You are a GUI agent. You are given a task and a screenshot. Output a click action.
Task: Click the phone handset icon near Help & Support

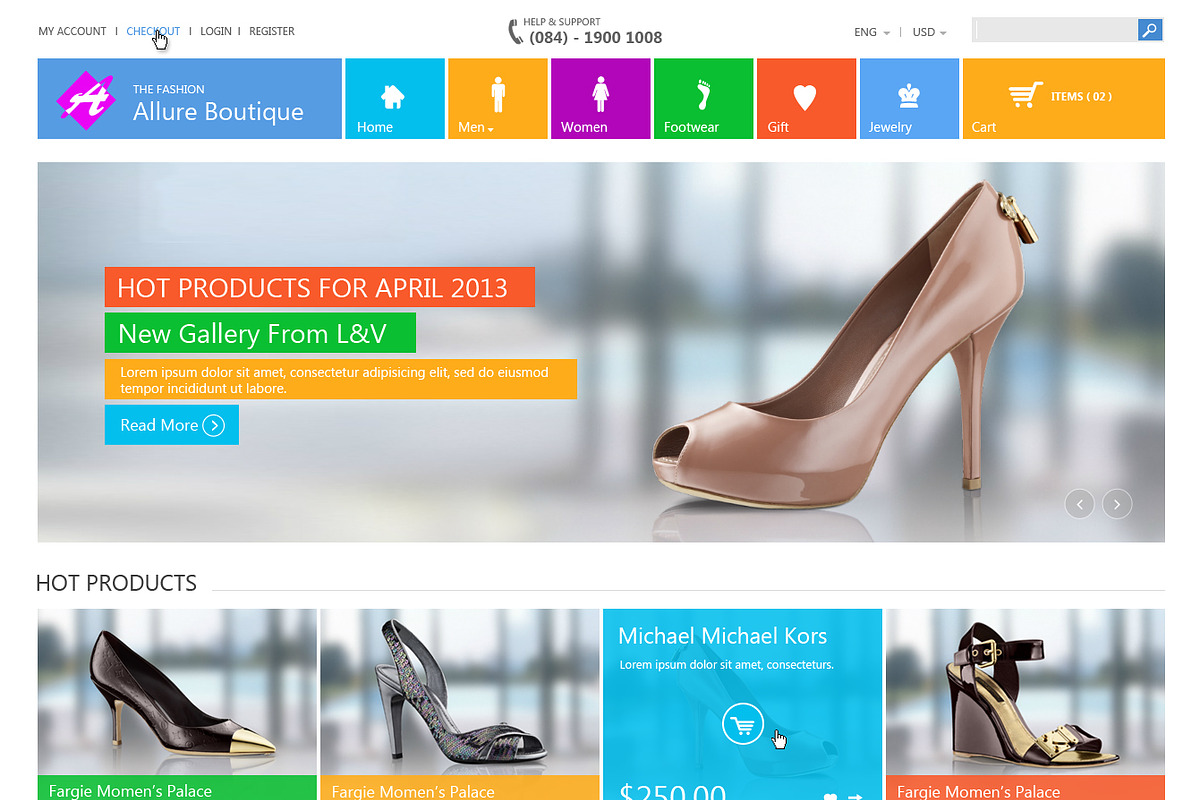pyautogui.click(x=516, y=31)
